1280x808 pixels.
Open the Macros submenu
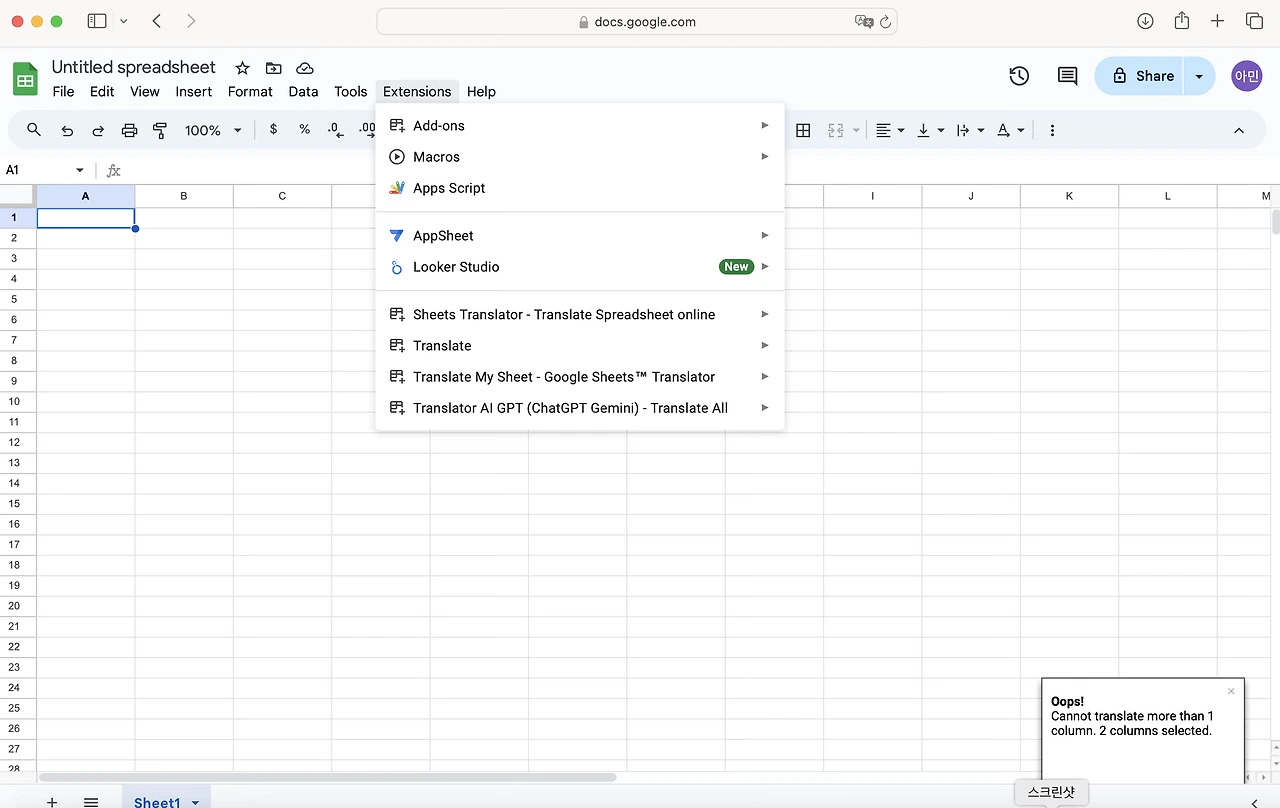(580, 157)
